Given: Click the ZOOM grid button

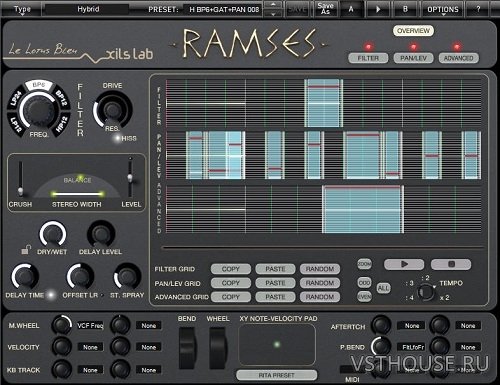Looking at the screenshot, I should tap(364, 264).
